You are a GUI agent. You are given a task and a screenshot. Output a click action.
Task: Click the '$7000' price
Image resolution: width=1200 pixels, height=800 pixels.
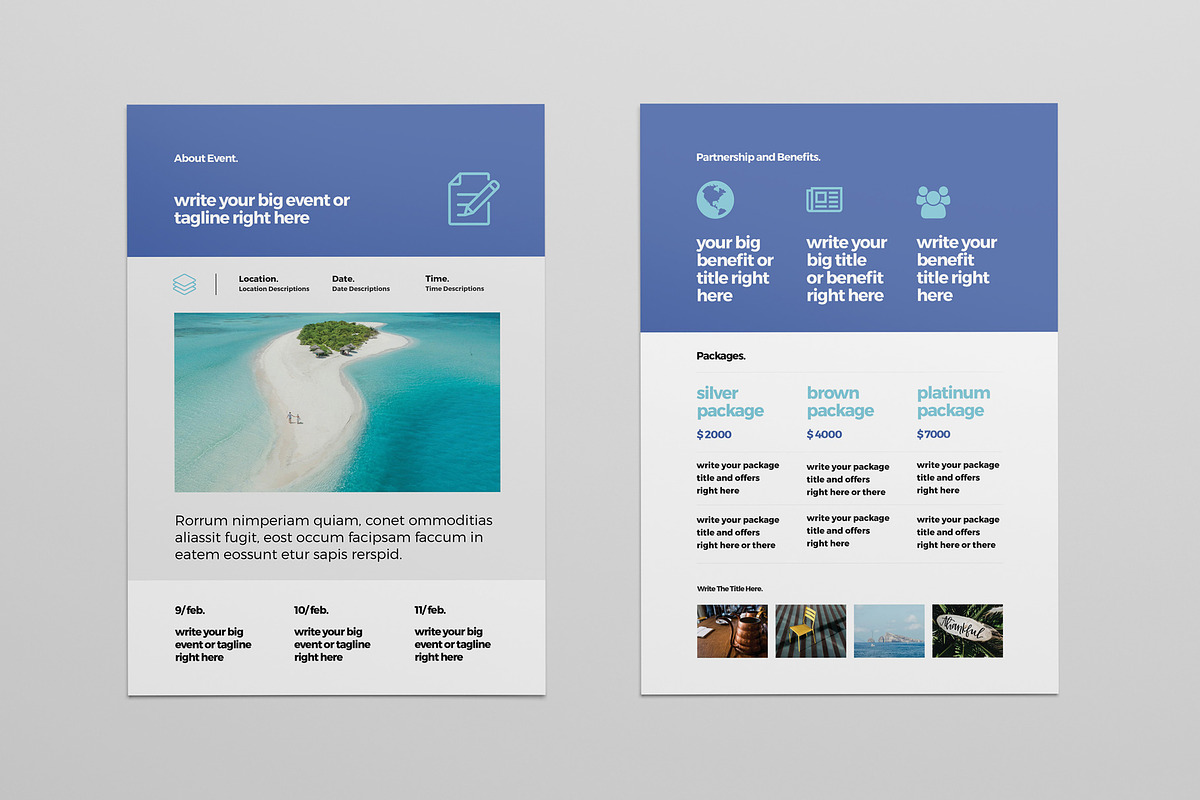[x=934, y=435]
